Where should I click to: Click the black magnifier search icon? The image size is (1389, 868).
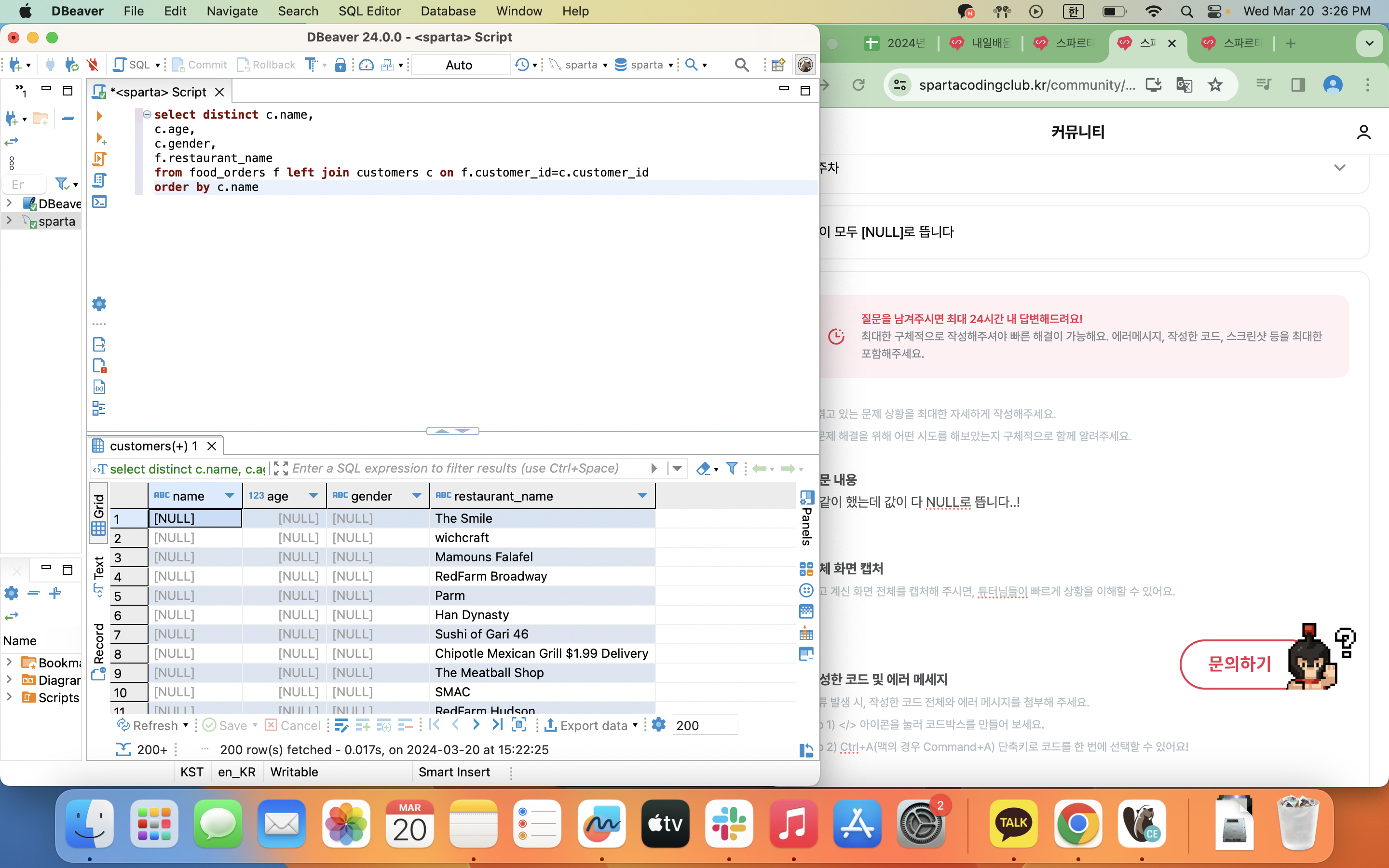pos(742,65)
